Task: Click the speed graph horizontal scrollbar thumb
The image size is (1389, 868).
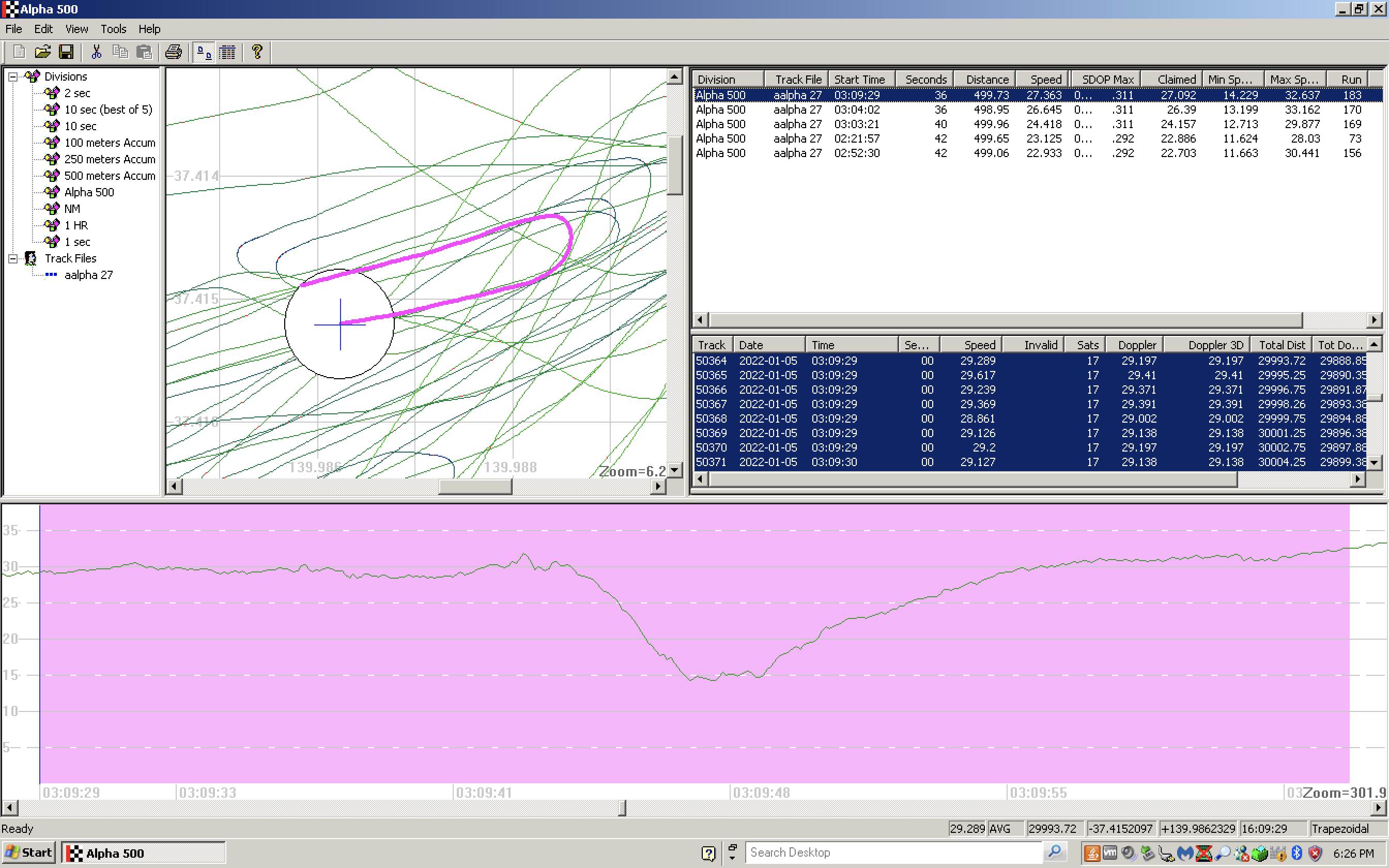Action: pos(622,808)
